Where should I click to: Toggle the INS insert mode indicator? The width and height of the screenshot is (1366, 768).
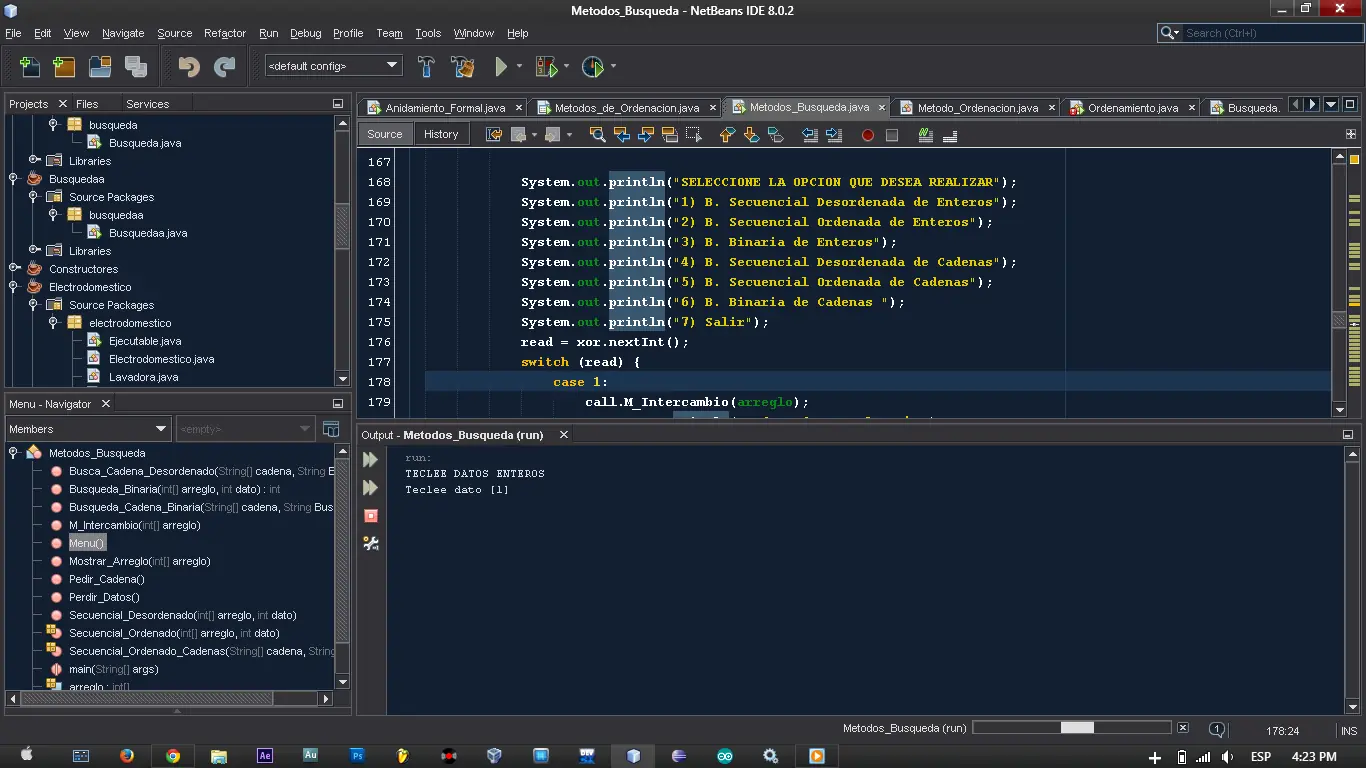1349,731
